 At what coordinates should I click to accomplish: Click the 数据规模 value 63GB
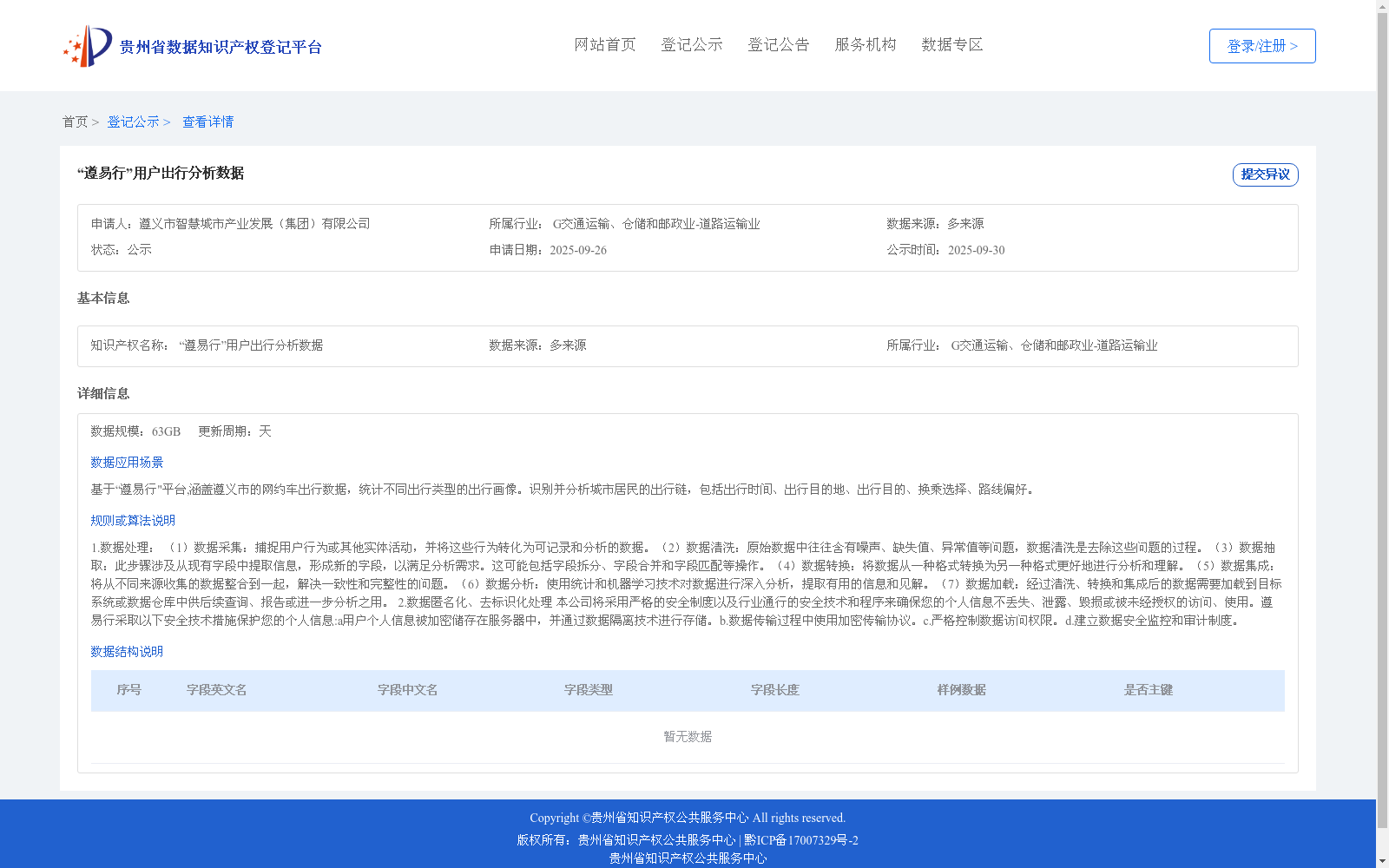pyautogui.click(x=167, y=431)
